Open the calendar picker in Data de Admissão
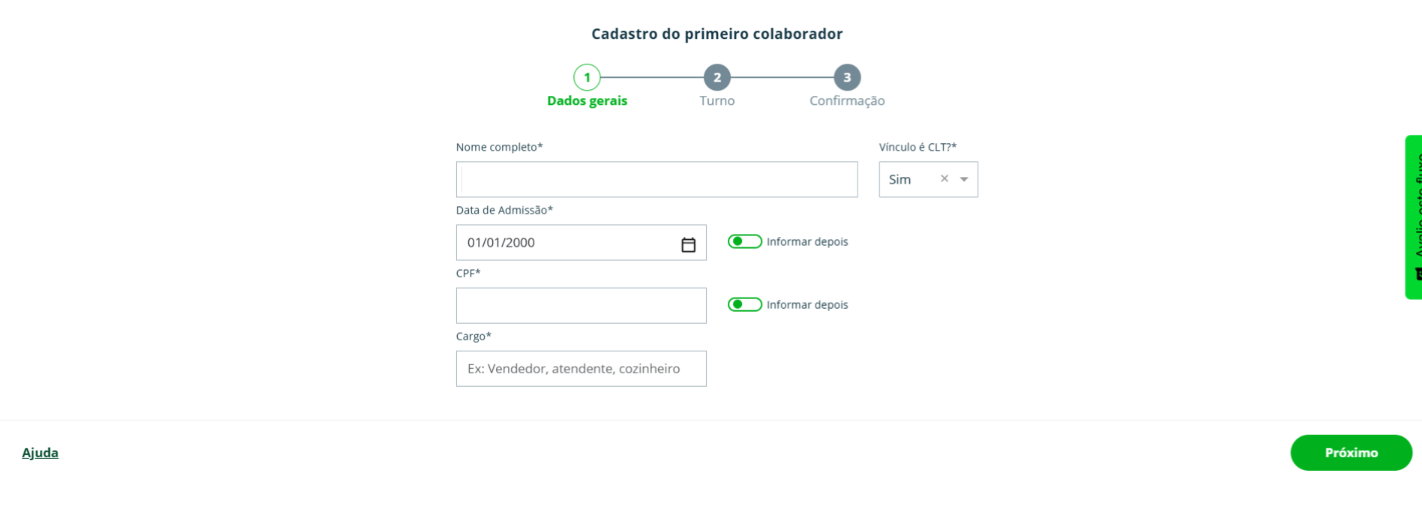 [x=688, y=244]
